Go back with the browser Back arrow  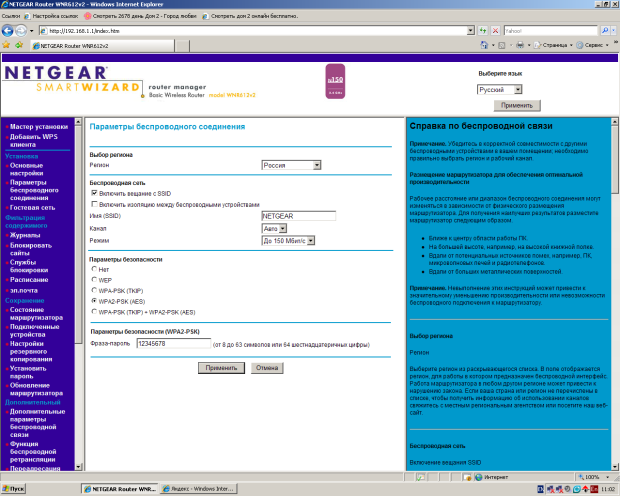[x=8, y=30]
